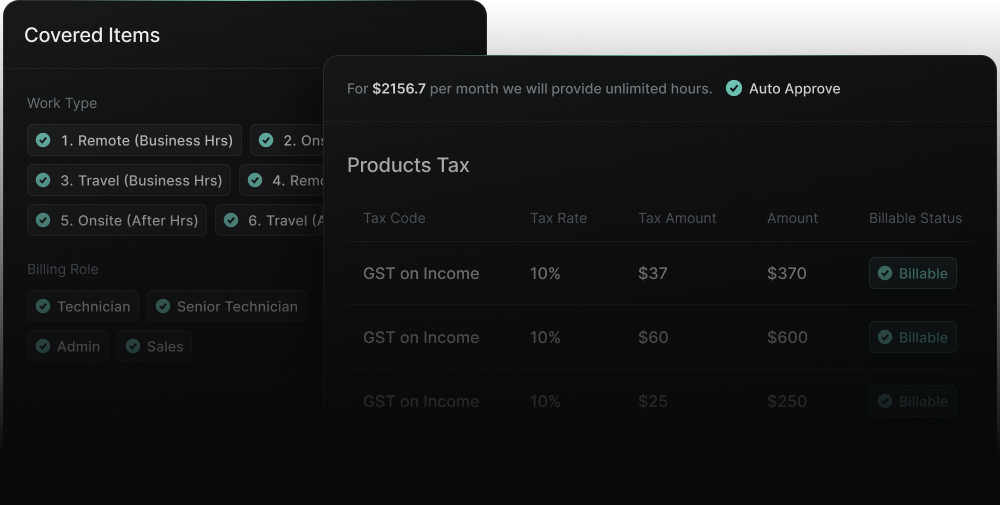Sort by the Tax Code column header
The height and width of the screenshot is (505, 1000).
tap(394, 218)
